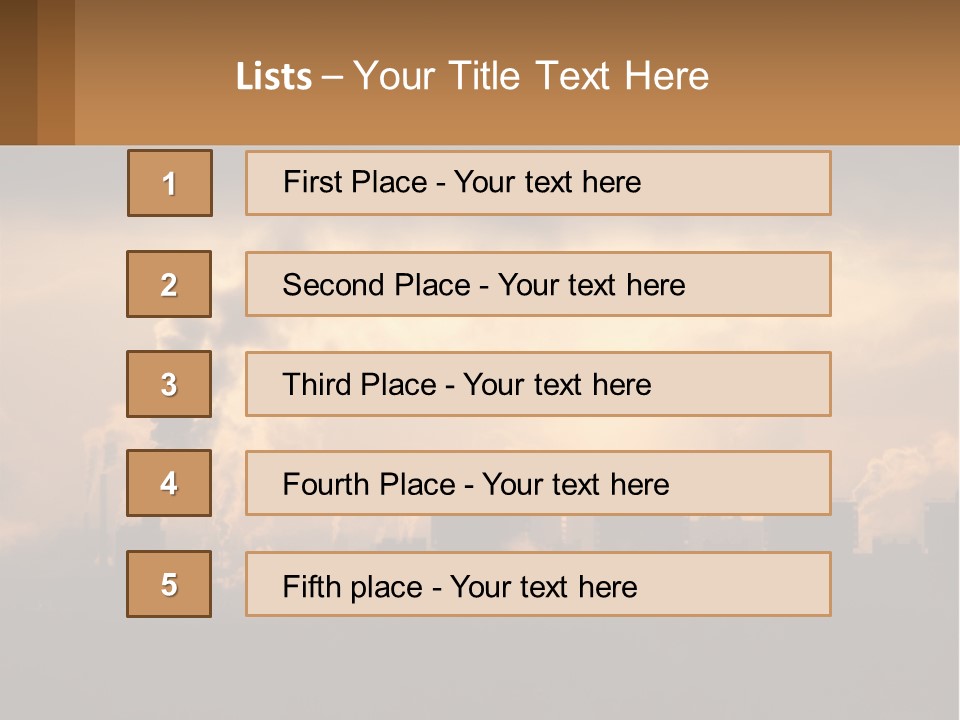The height and width of the screenshot is (720, 960).
Task: Click the dark brown strip at header's left edge
Action: tap(18, 72)
